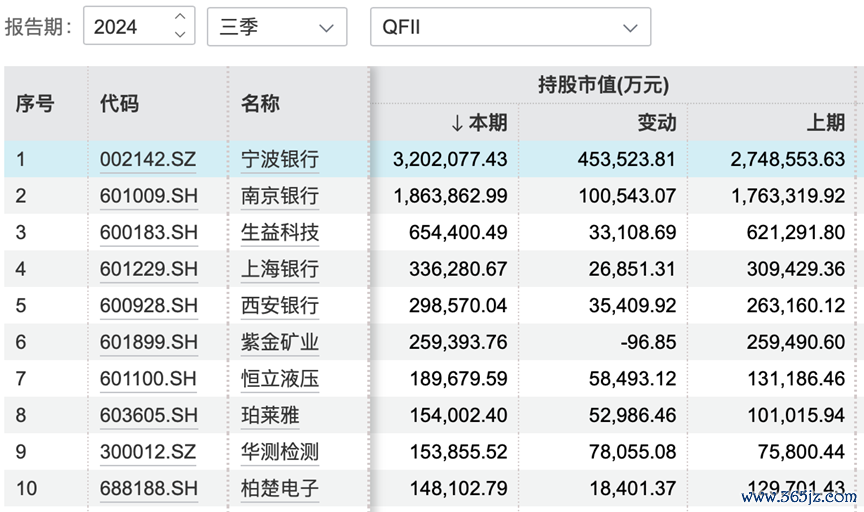The height and width of the screenshot is (512, 864).
Task: Select the negative change value -96.85
Action: tap(648, 342)
